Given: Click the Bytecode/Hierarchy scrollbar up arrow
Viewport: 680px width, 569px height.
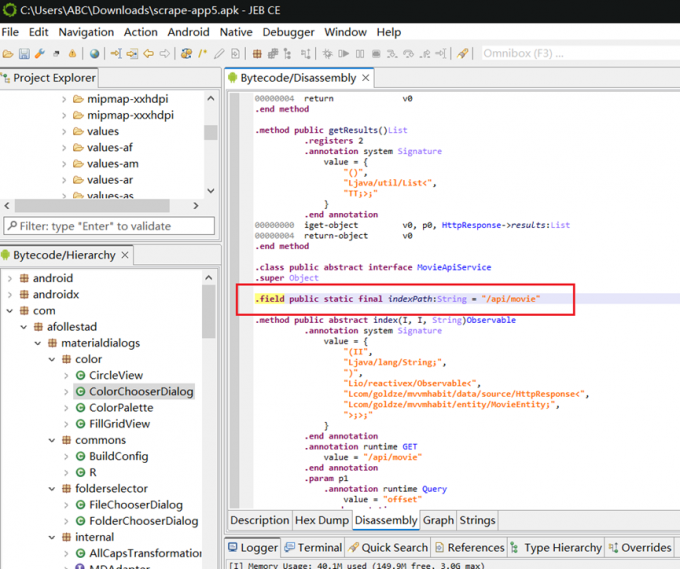Looking at the screenshot, I should point(209,278).
